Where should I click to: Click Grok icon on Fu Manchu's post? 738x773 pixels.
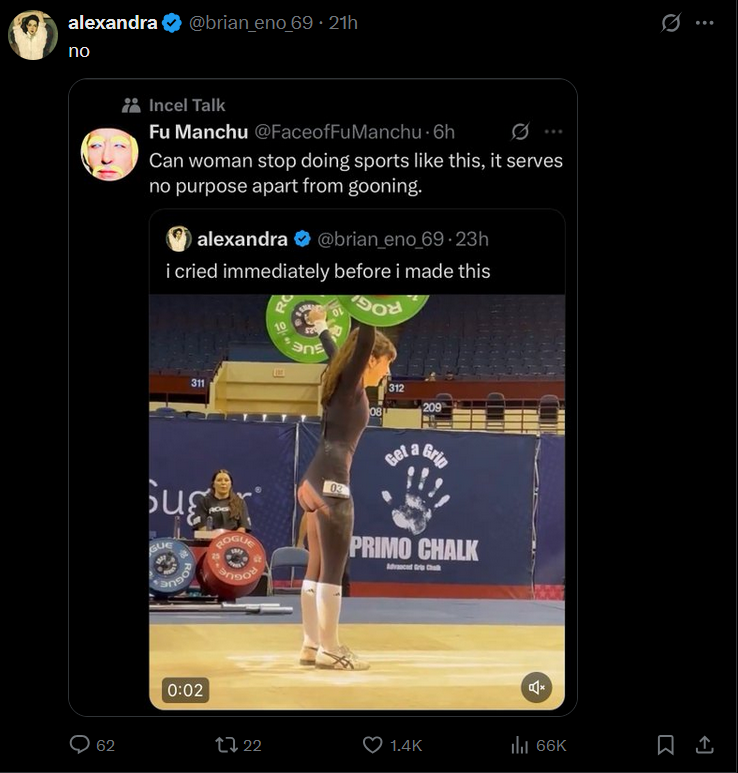click(520, 132)
